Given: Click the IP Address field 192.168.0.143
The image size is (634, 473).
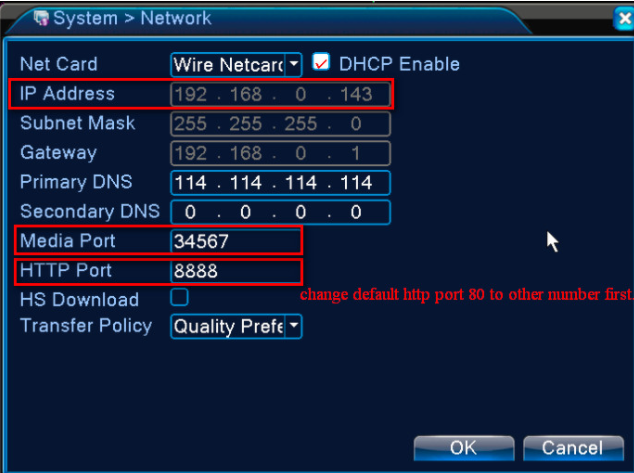Looking at the screenshot, I should point(281,94).
